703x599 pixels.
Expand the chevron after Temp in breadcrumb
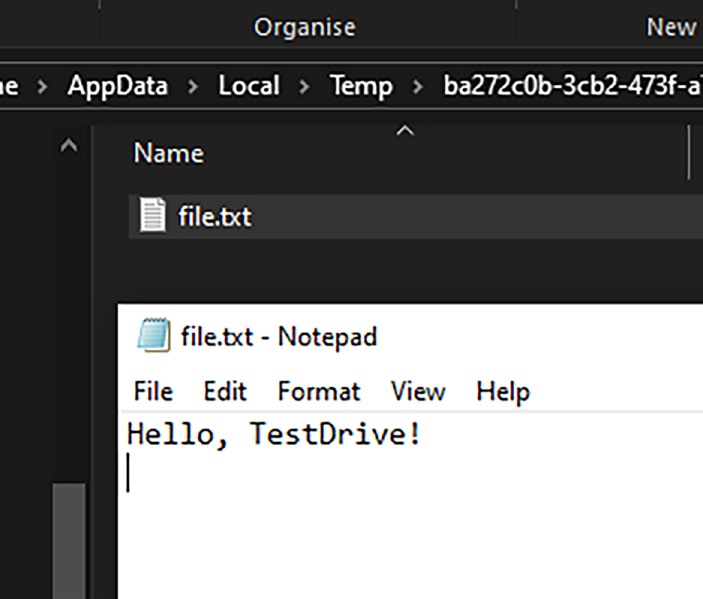click(x=418, y=86)
